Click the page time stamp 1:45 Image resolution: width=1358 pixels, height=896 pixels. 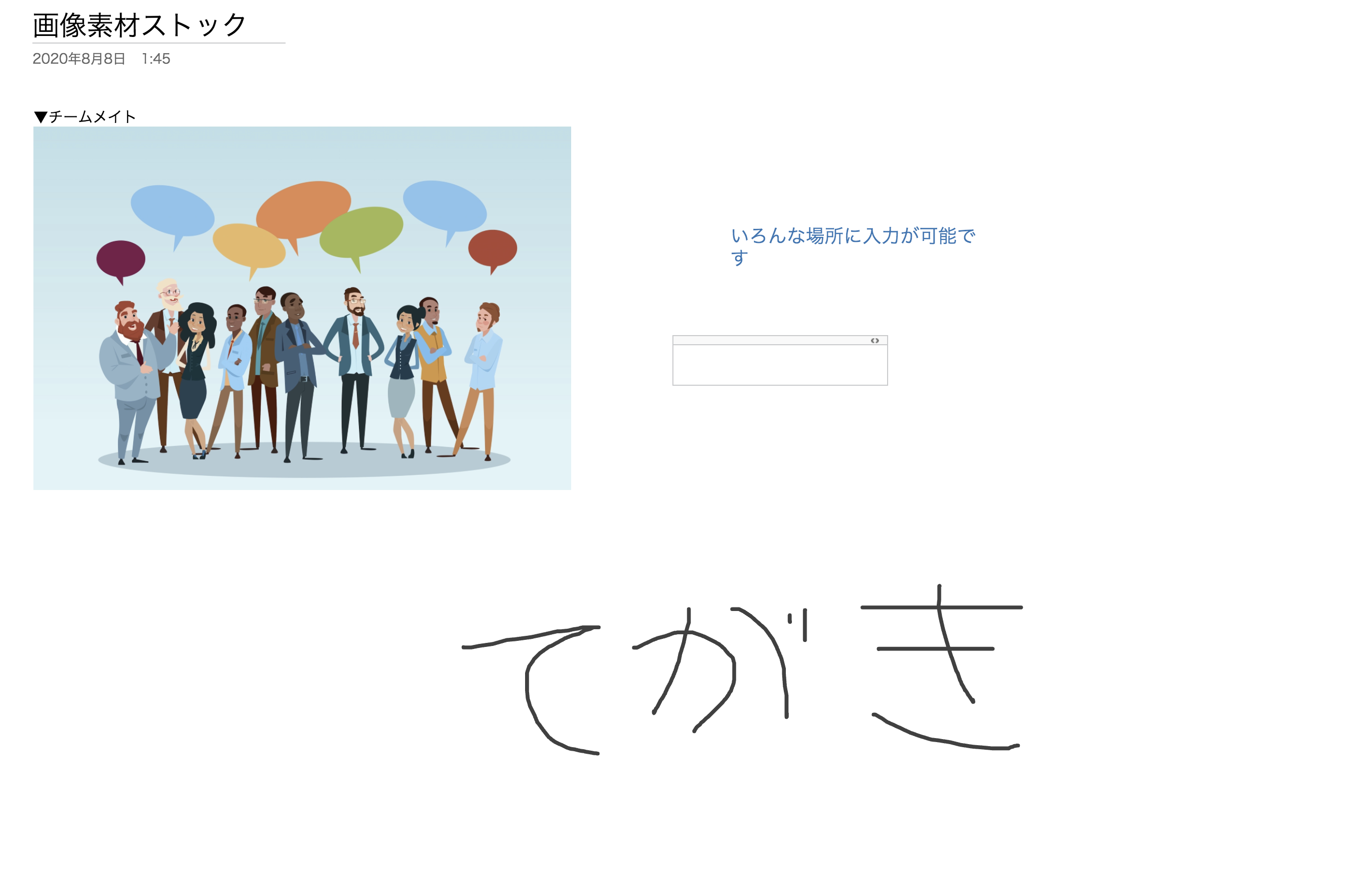click(x=156, y=59)
